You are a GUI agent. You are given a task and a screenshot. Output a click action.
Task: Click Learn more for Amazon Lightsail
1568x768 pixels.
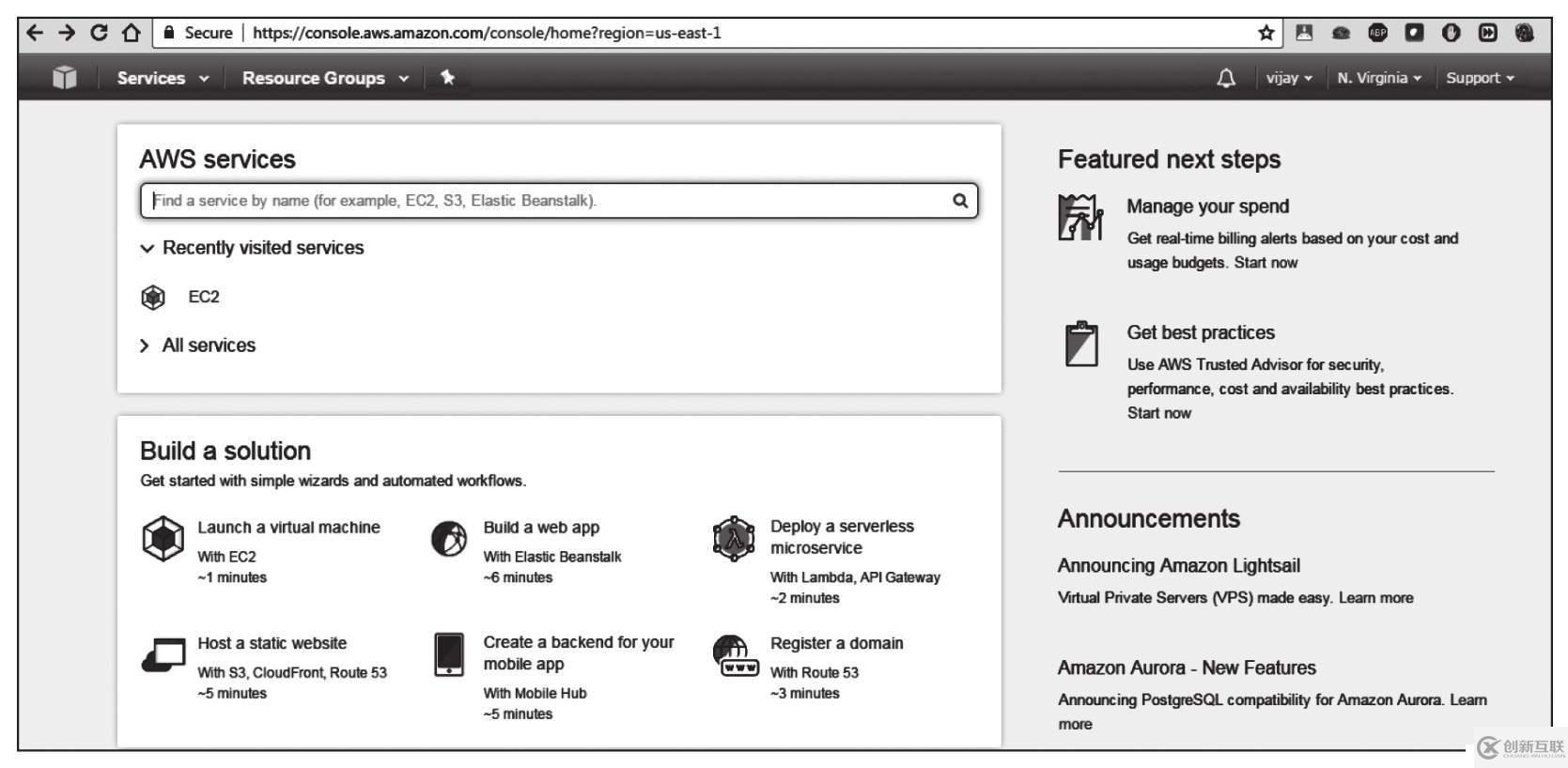click(x=1375, y=598)
